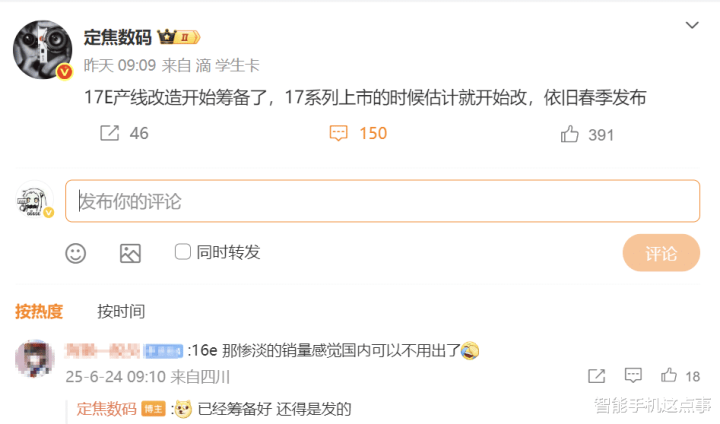Focus the 发布你的评论 comment input field
This screenshot has height=424, width=720.
(x=382, y=201)
